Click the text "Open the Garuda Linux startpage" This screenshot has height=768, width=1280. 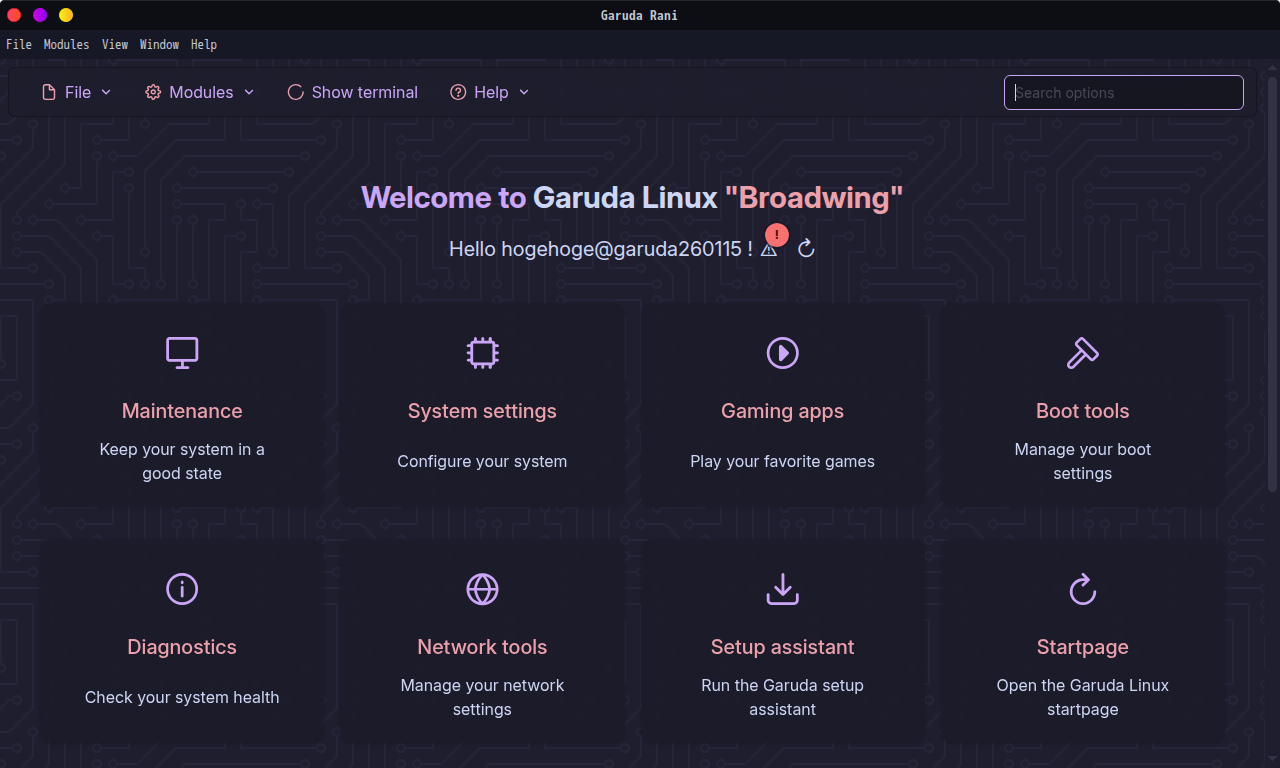[x=1083, y=697]
